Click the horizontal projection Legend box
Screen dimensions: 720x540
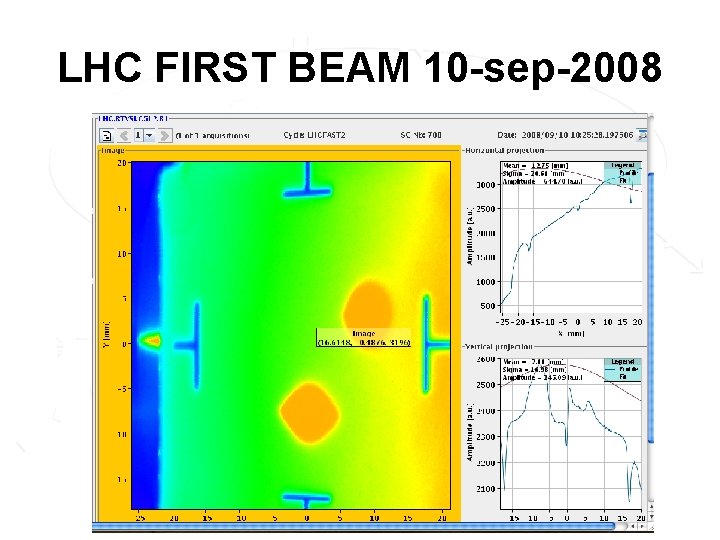pyautogui.click(x=623, y=173)
